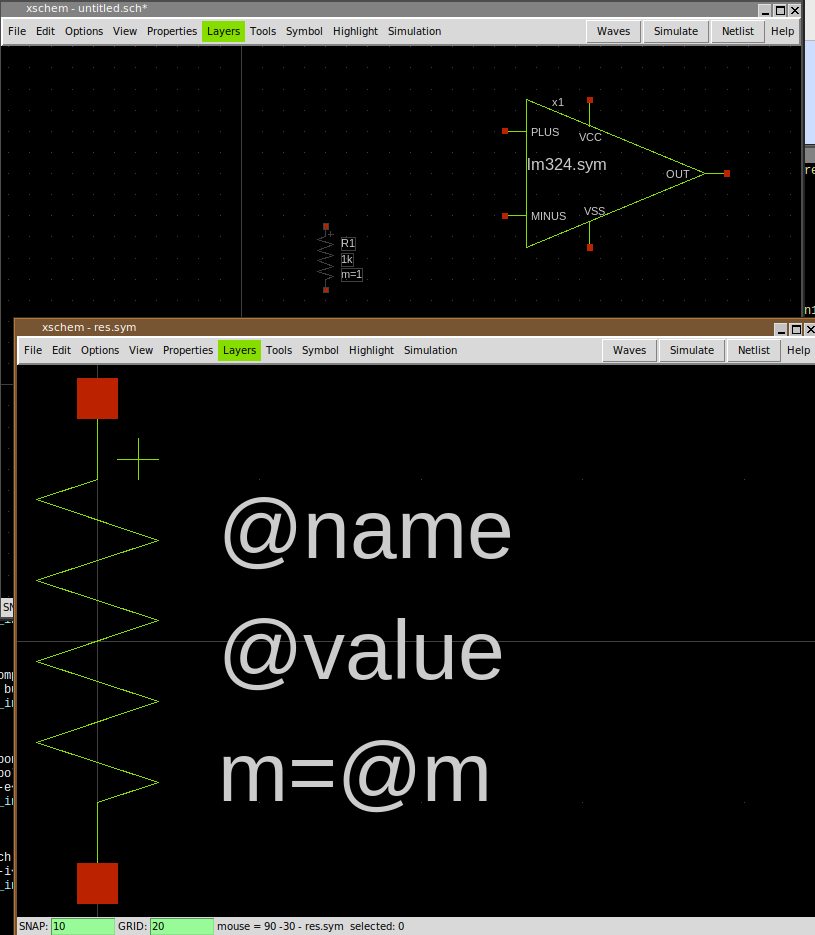Open the Symbol menu in top window
The height and width of the screenshot is (935, 815).
[304, 31]
